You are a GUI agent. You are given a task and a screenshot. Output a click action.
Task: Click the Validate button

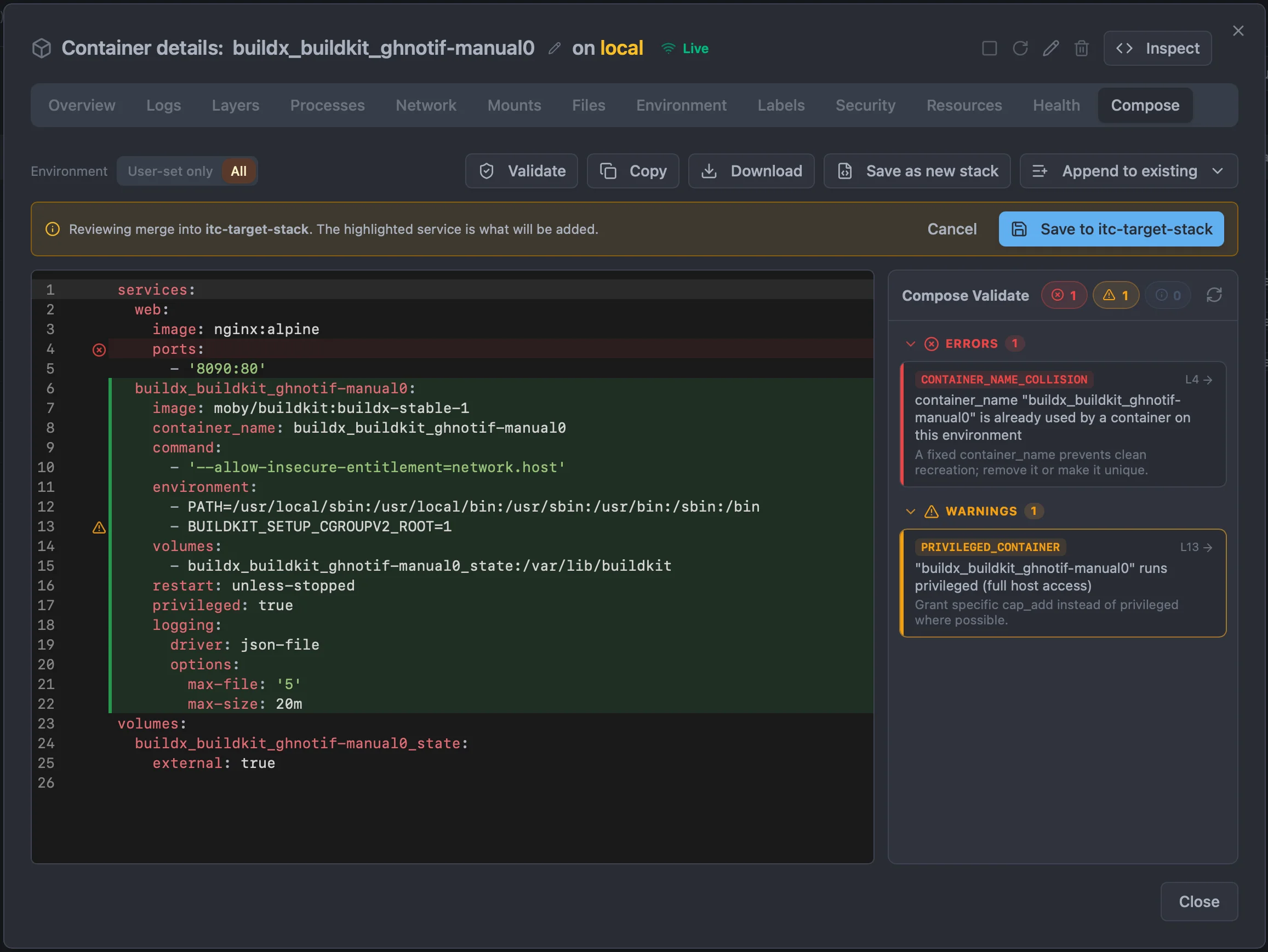point(522,171)
